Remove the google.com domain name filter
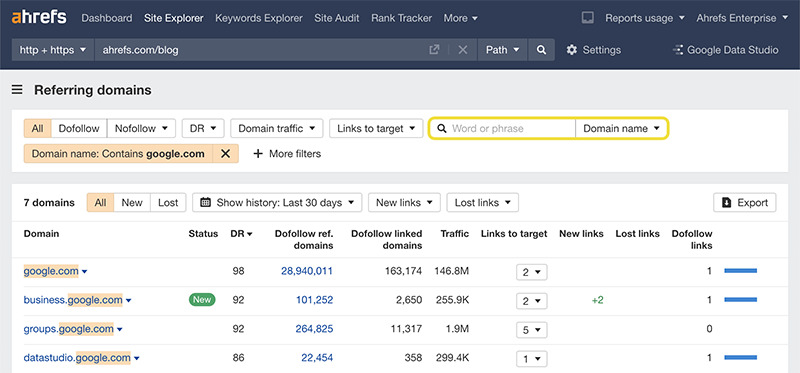 tap(226, 154)
